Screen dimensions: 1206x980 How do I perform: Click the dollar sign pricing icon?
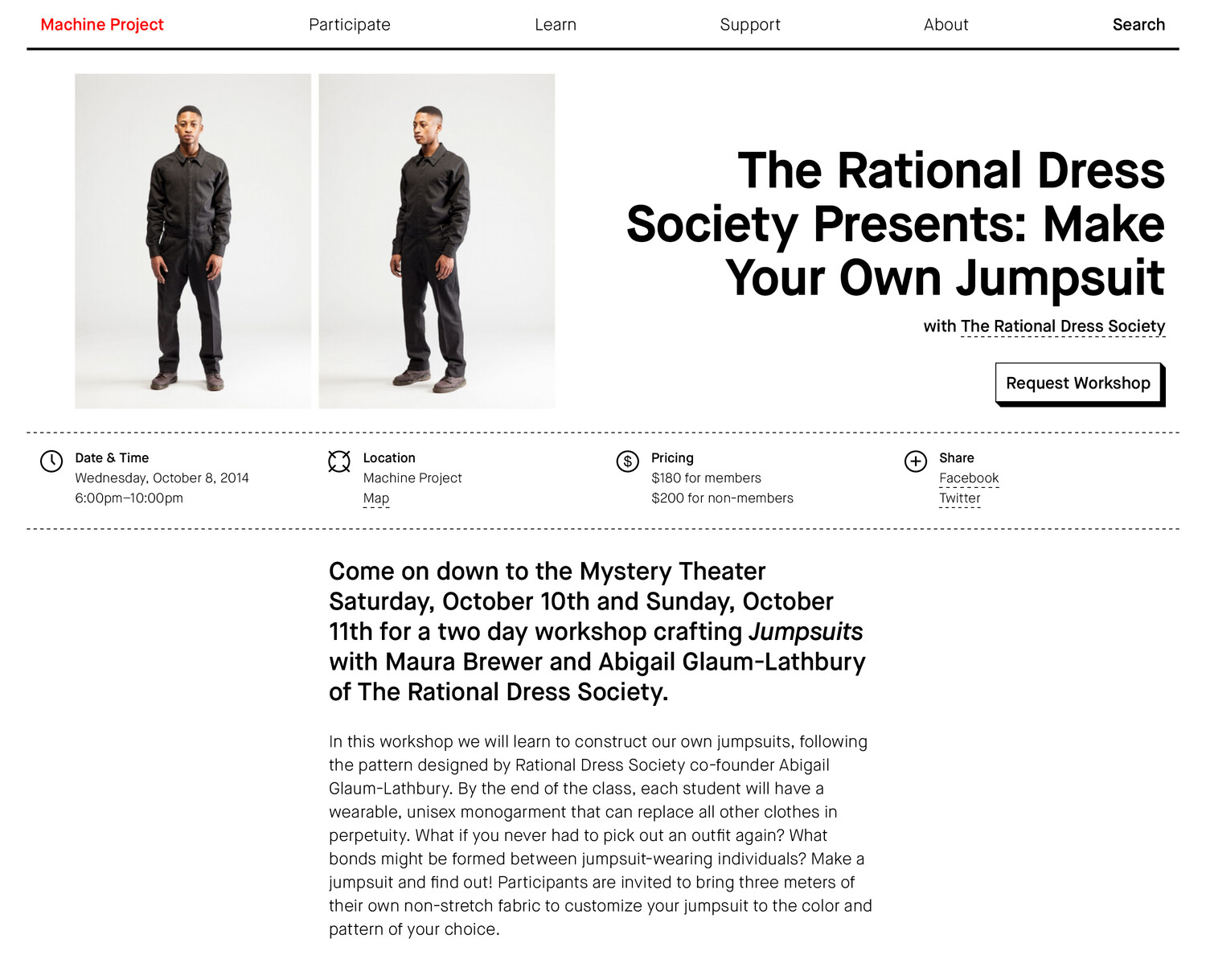tap(627, 461)
